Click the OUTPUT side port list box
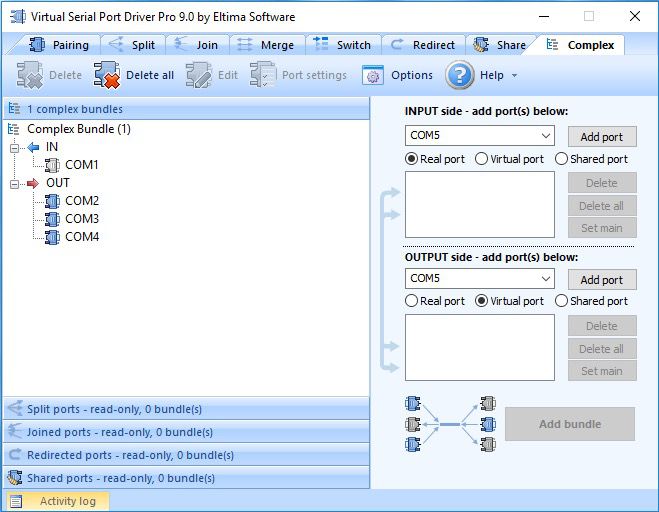The width and height of the screenshot is (659, 512). tap(480, 347)
